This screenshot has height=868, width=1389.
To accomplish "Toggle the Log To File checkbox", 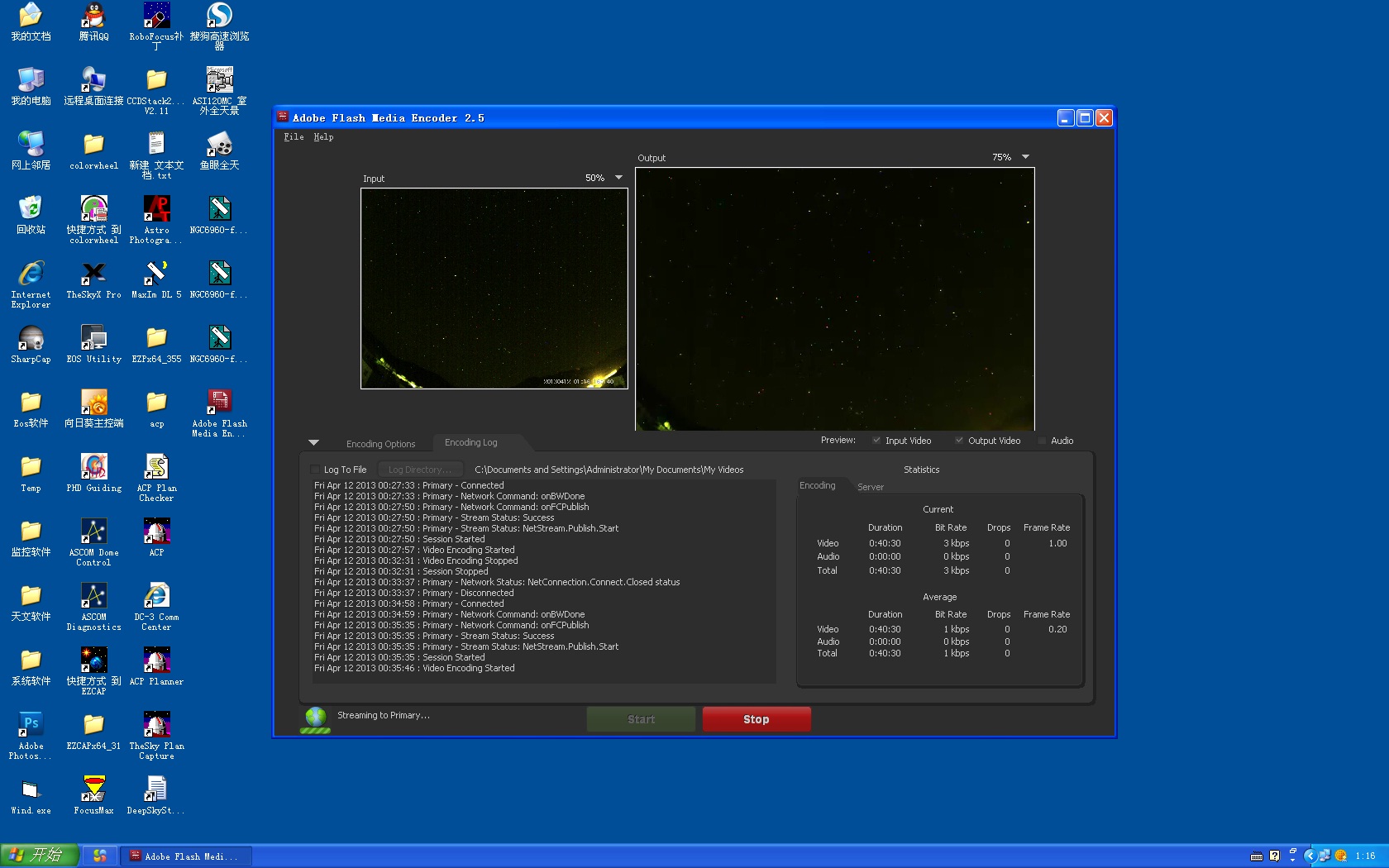I will click(x=314, y=470).
